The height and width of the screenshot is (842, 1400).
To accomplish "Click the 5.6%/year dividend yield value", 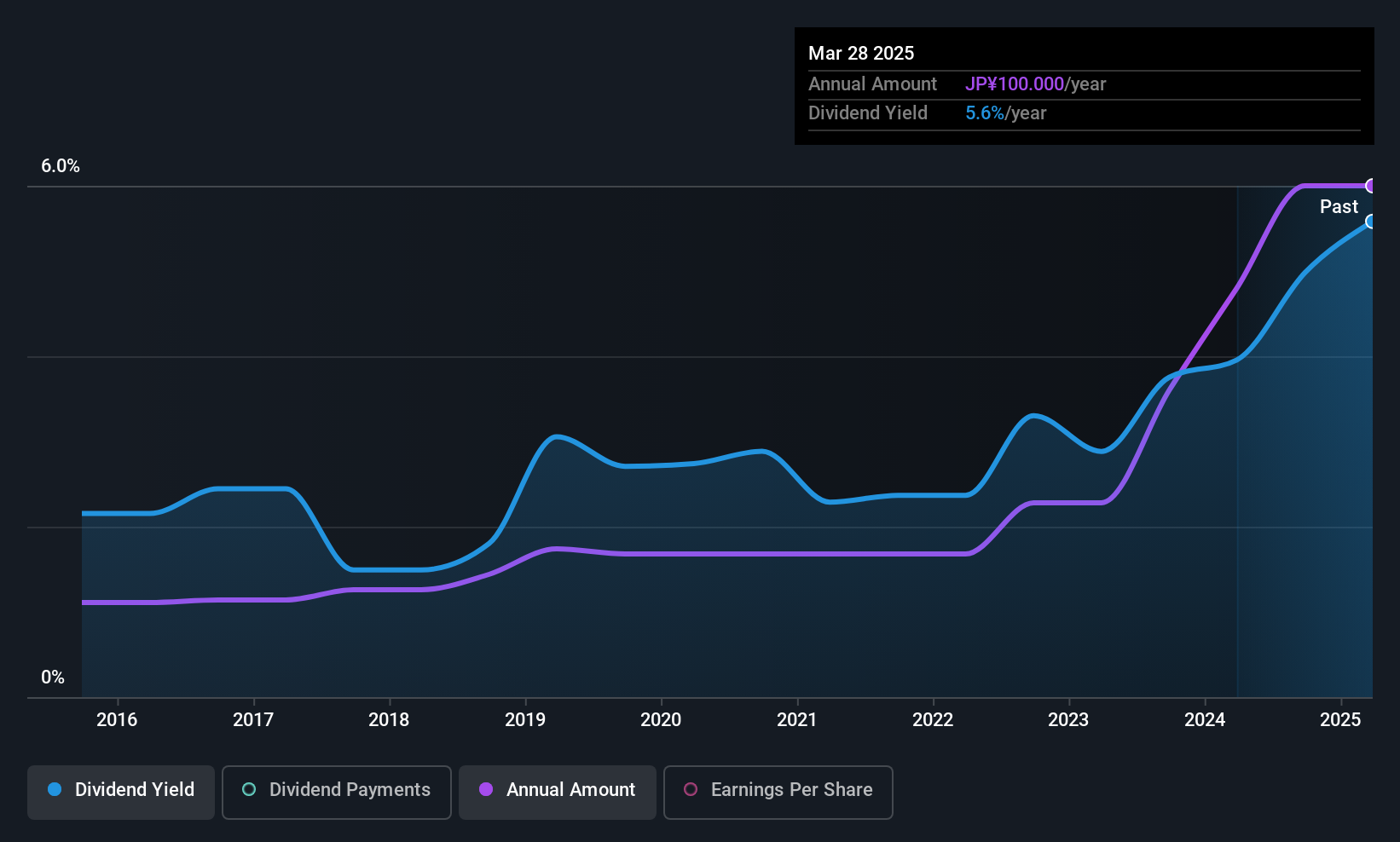I will pyautogui.click(x=1005, y=113).
